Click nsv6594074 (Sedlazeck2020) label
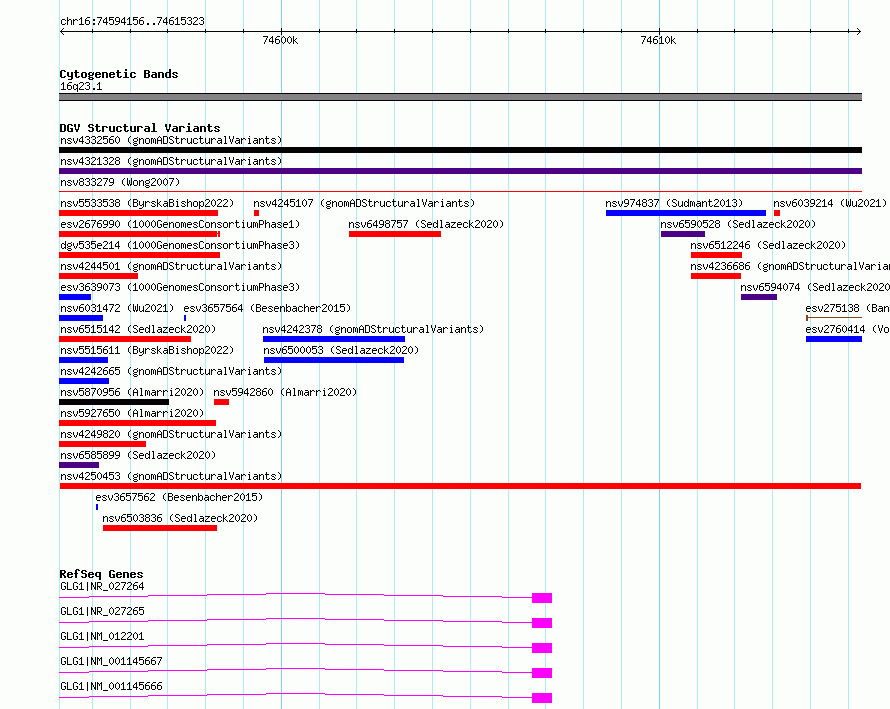Screen dimensions: 890x709 click(815, 287)
